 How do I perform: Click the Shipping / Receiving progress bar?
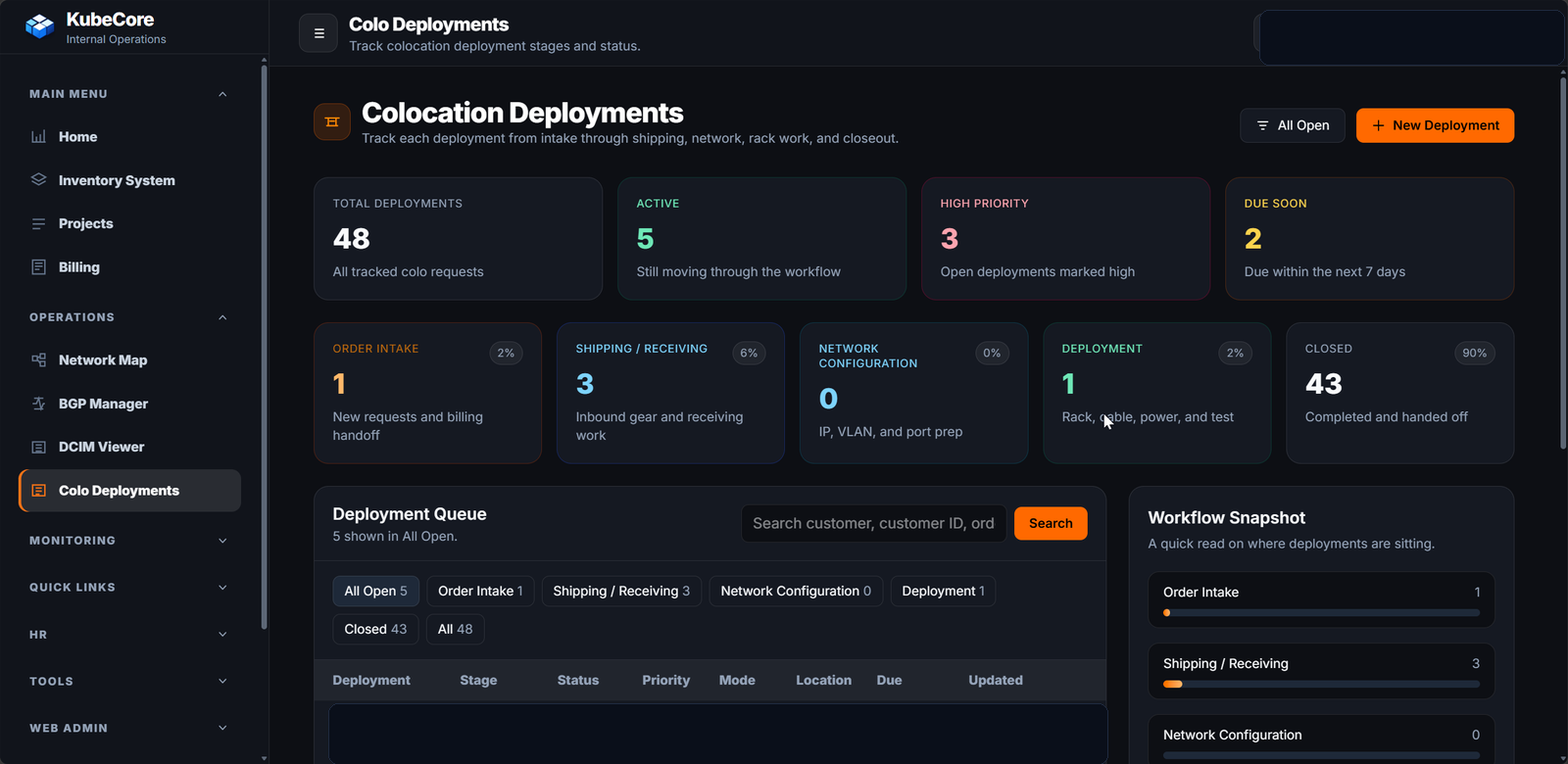1321,685
